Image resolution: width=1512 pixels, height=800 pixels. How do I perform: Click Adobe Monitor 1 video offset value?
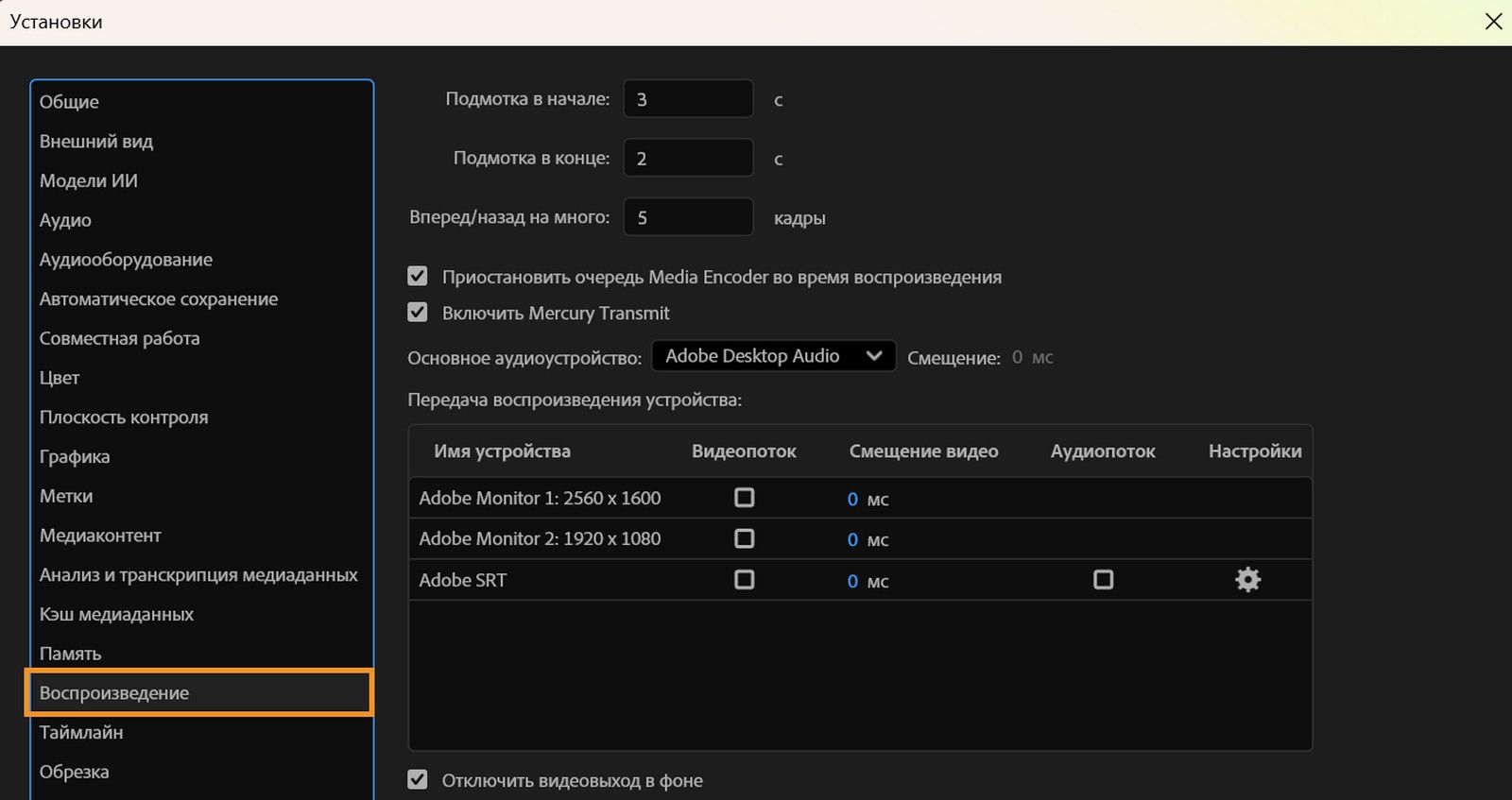[x=852, y=499]
